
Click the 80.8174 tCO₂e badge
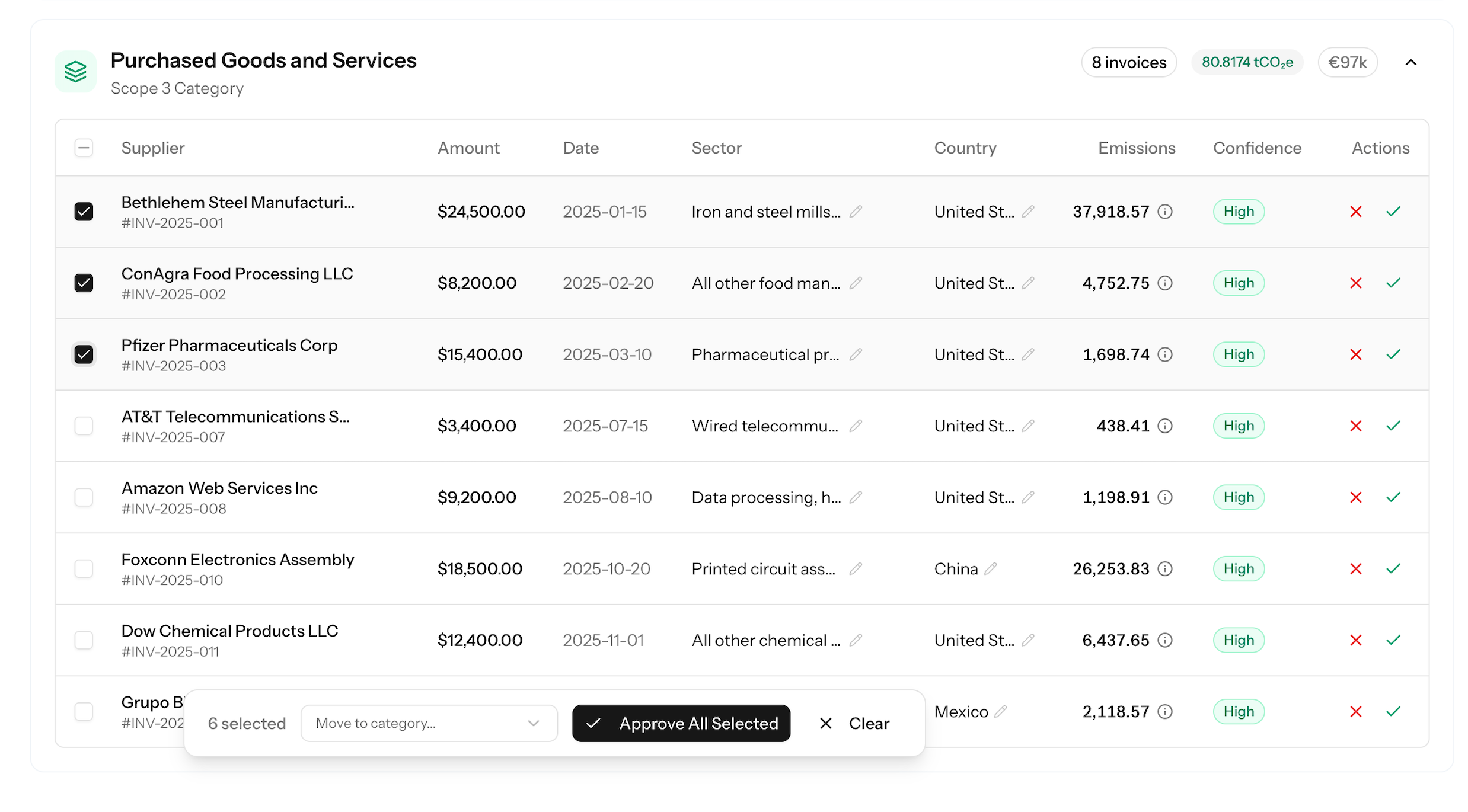1247,62
